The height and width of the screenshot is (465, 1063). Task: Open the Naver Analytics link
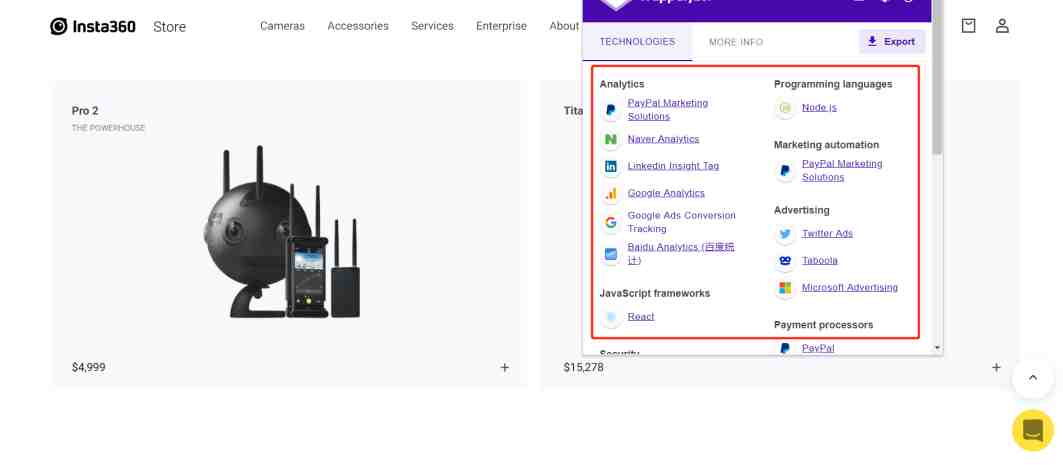point(663,139)
